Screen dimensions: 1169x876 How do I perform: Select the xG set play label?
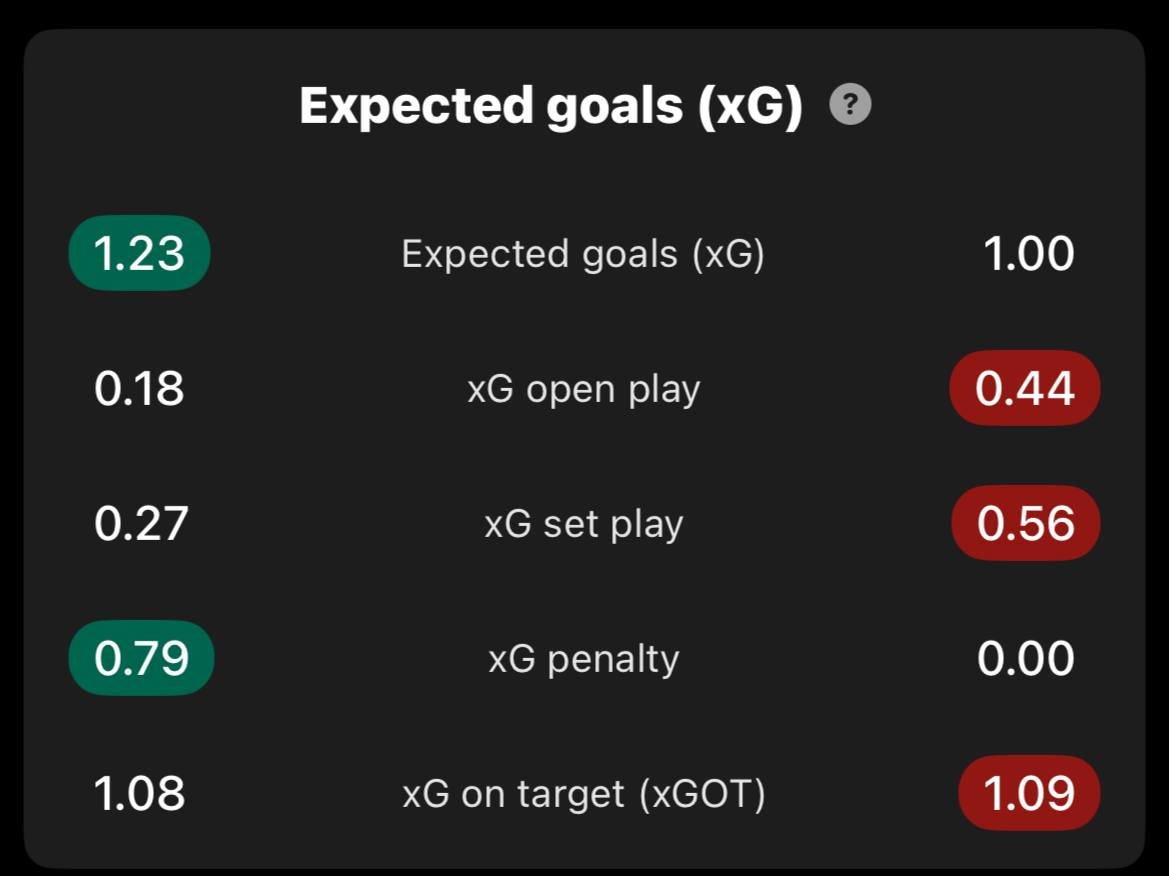point(584,525)
